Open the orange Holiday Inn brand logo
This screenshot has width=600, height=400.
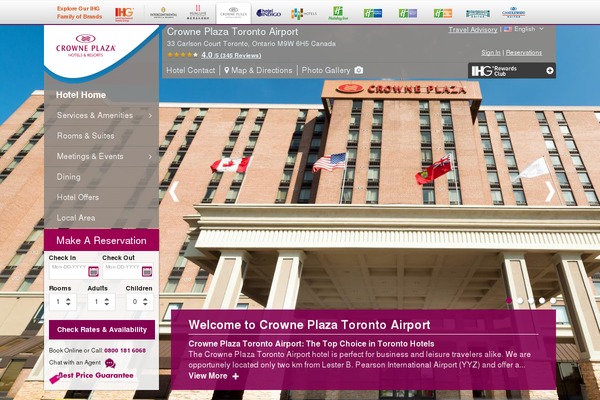point(443,13)
